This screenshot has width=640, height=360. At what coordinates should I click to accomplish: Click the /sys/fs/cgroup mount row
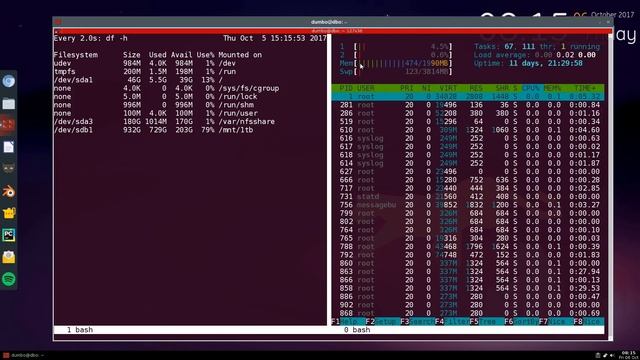(x=167, y=88)
